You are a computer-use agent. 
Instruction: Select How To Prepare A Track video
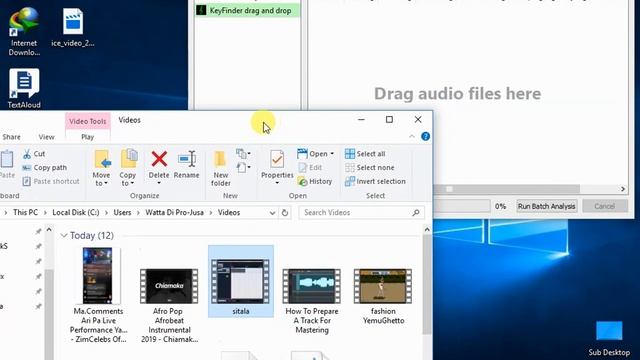click(312, 301)
